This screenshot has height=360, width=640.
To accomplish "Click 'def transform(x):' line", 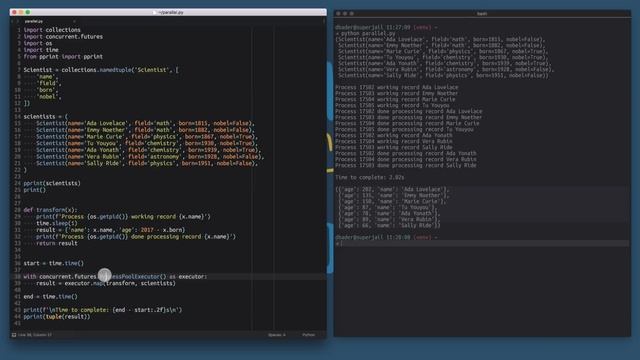I will (50, 210).
